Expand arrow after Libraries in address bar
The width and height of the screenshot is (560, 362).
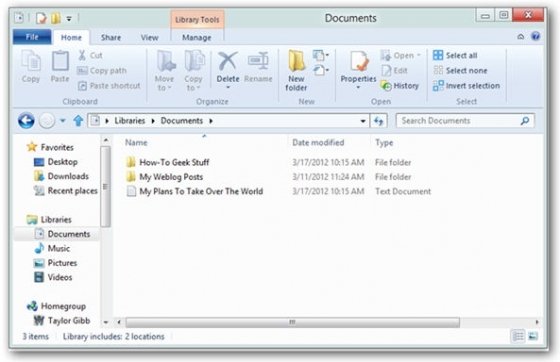pos(153,121)
